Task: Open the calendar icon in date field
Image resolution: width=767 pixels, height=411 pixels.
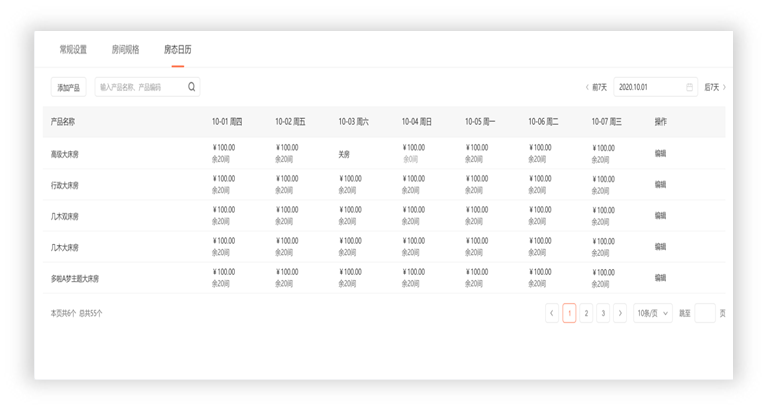Action: tap(689, 87)
